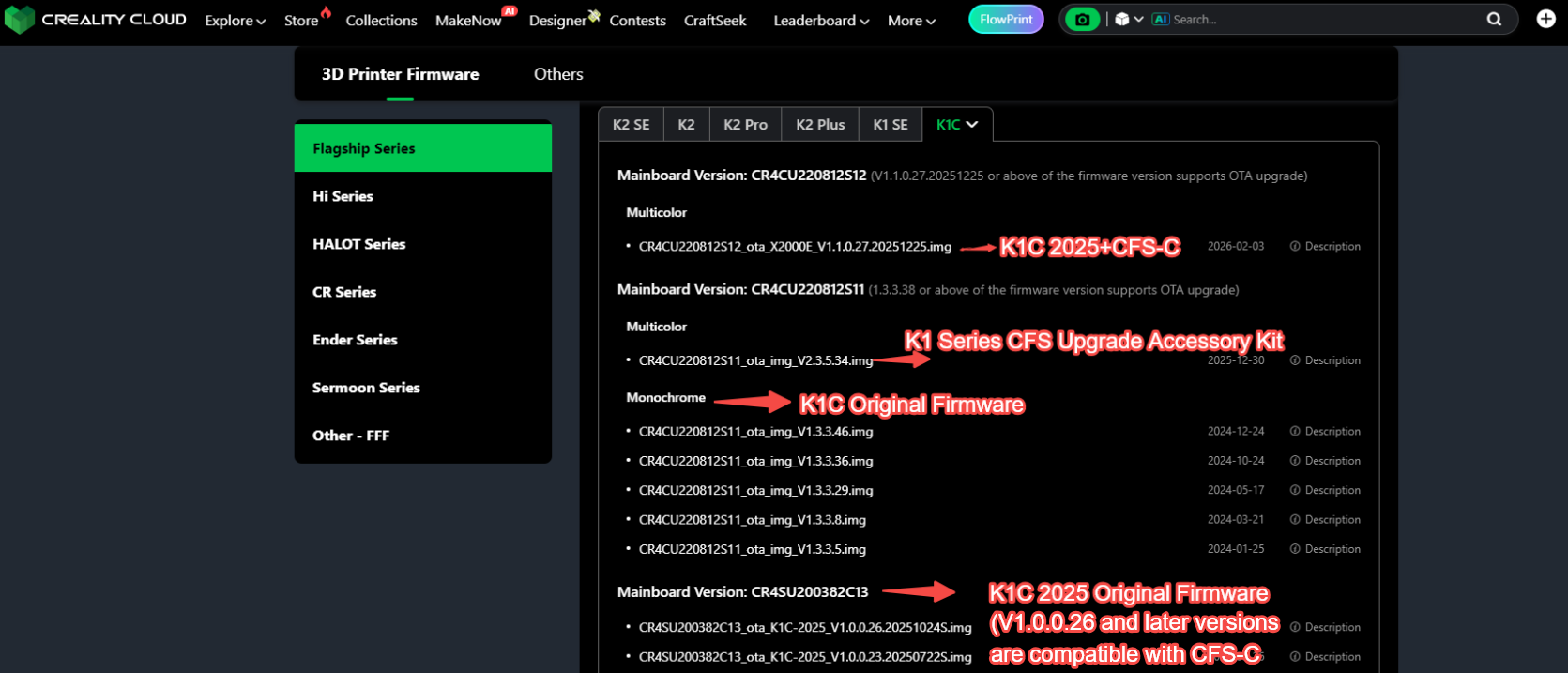The image size is (1568, 673).
Task: Open the 3D model cube type dropdown
Action: pyautogui.click(x=1129, y=20)
